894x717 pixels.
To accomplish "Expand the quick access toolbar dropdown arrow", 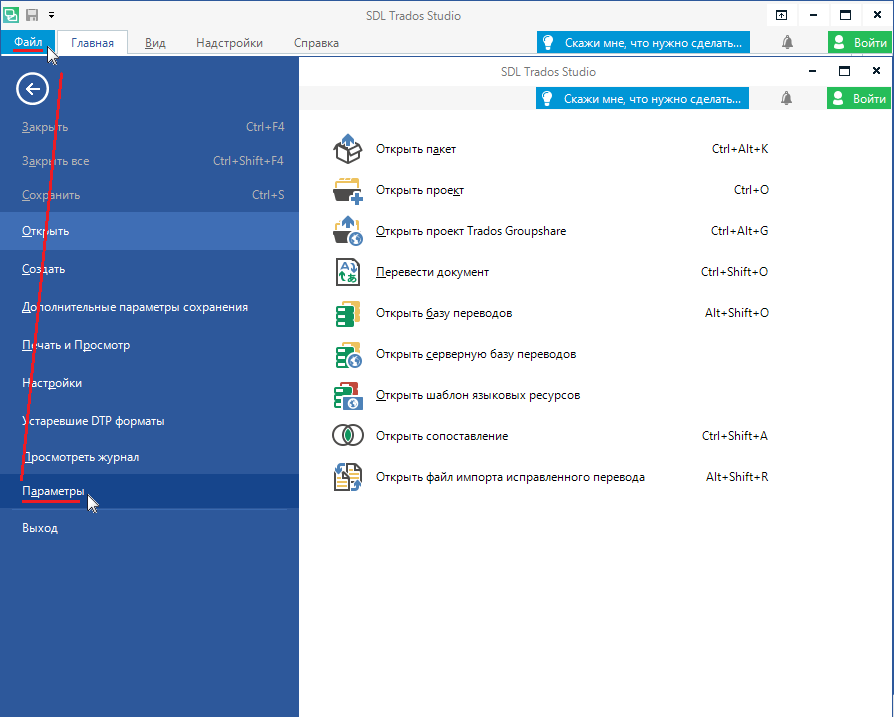I will 51,15.
